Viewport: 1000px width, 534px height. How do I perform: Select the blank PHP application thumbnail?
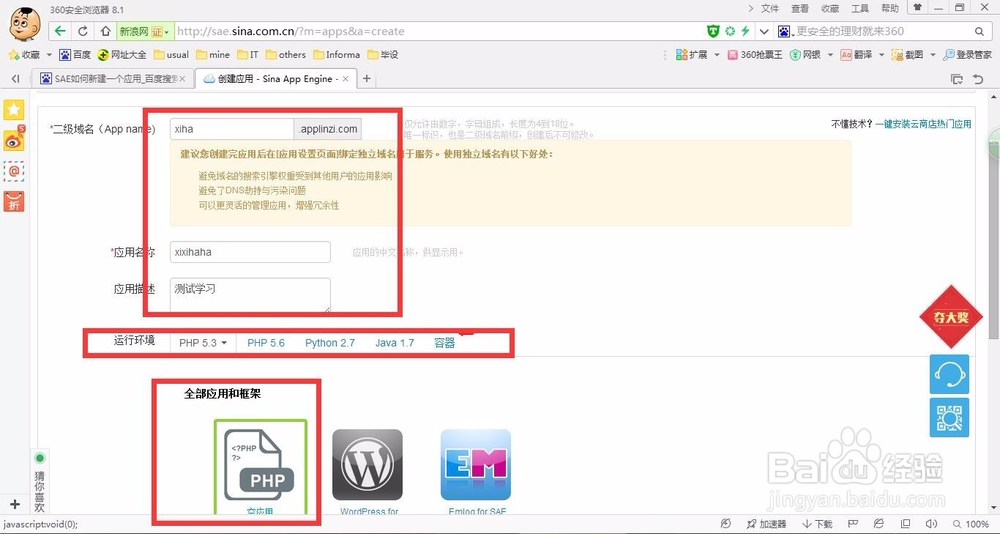(260, 467)
